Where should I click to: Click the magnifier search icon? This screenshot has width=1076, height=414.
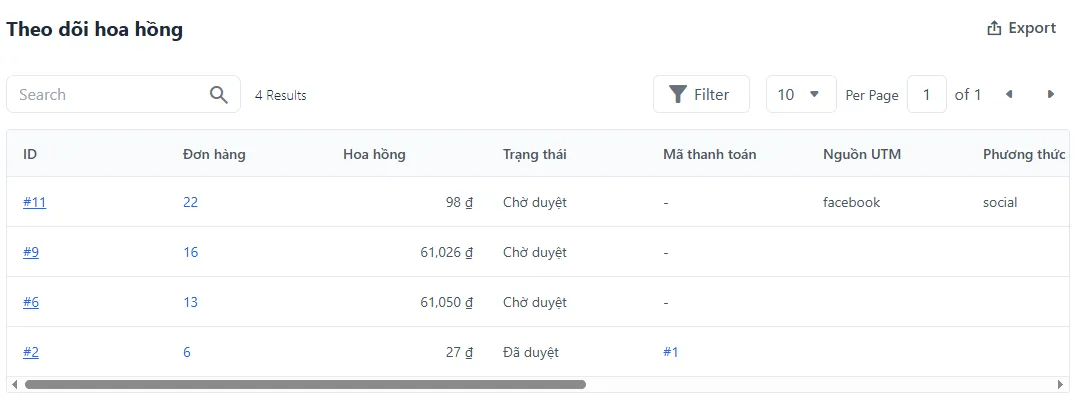tap(219, 95)
